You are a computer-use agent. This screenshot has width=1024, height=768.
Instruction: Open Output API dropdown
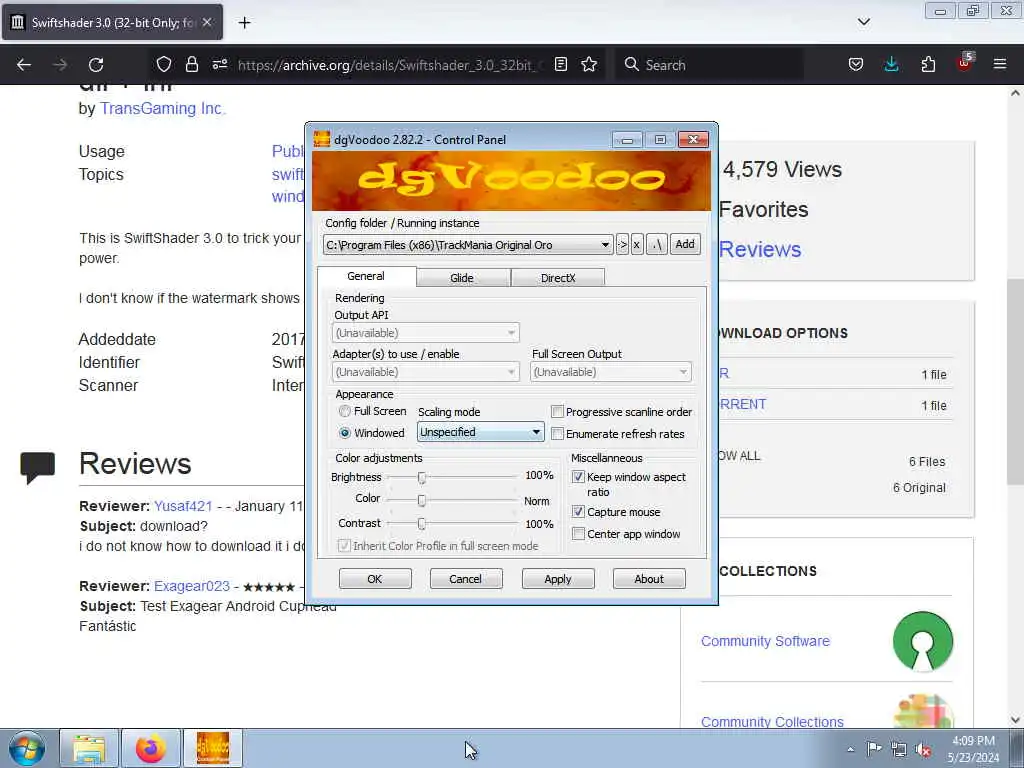425,333
